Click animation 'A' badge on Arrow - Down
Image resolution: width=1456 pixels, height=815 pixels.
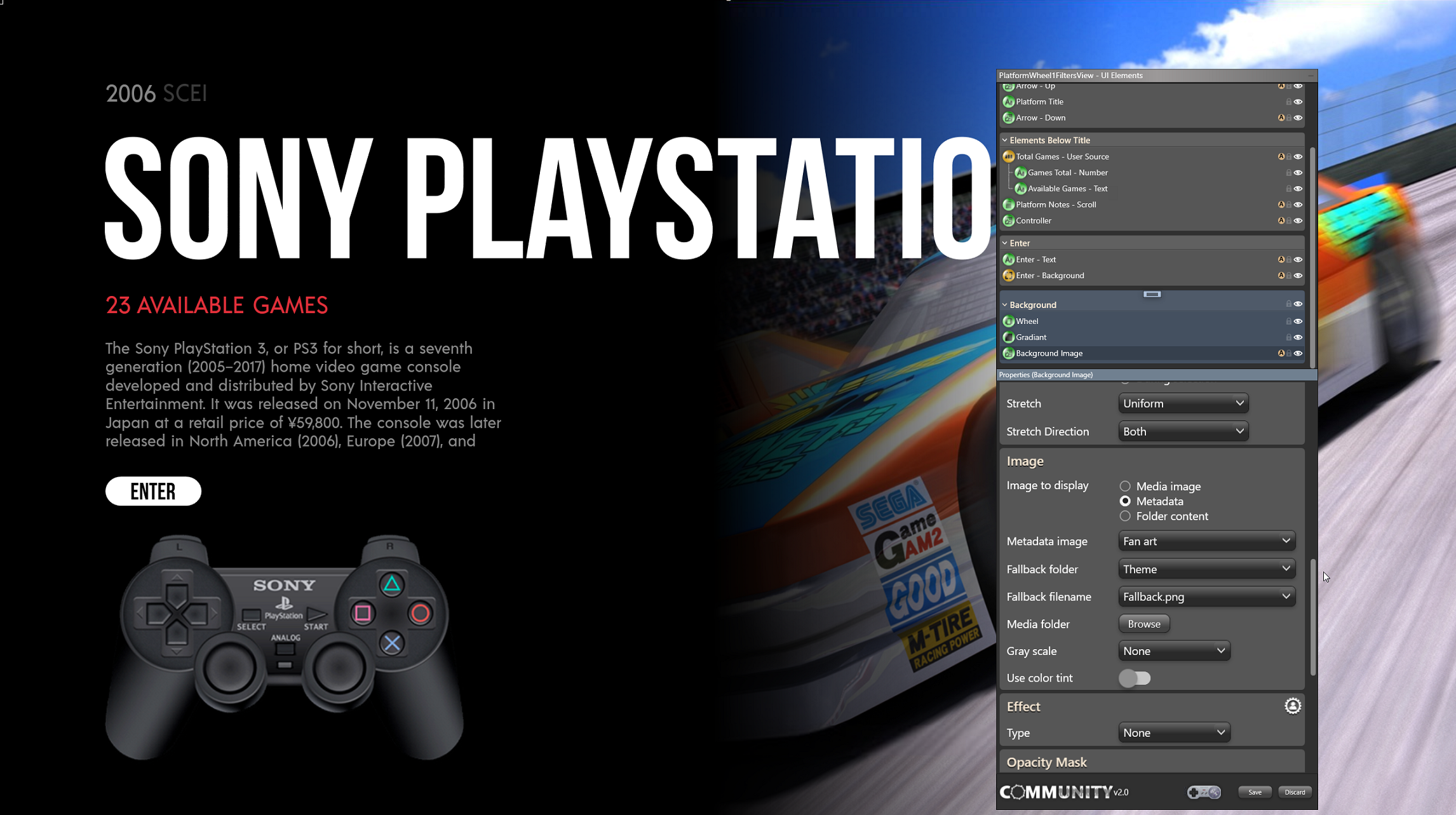point(1281,118)
